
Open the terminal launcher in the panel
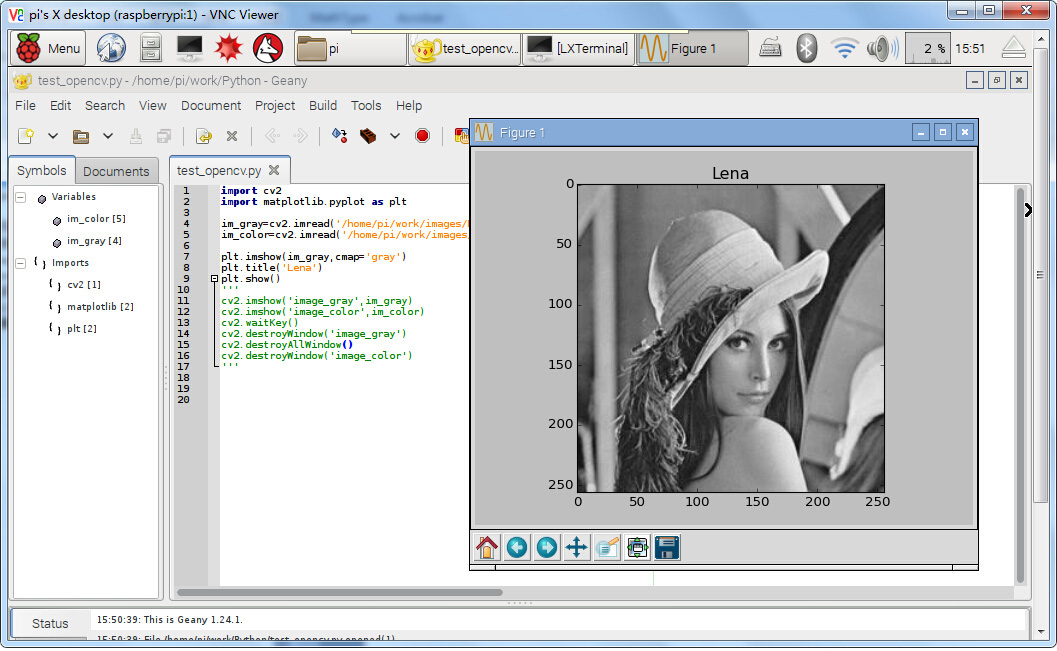tap(189, 48)
